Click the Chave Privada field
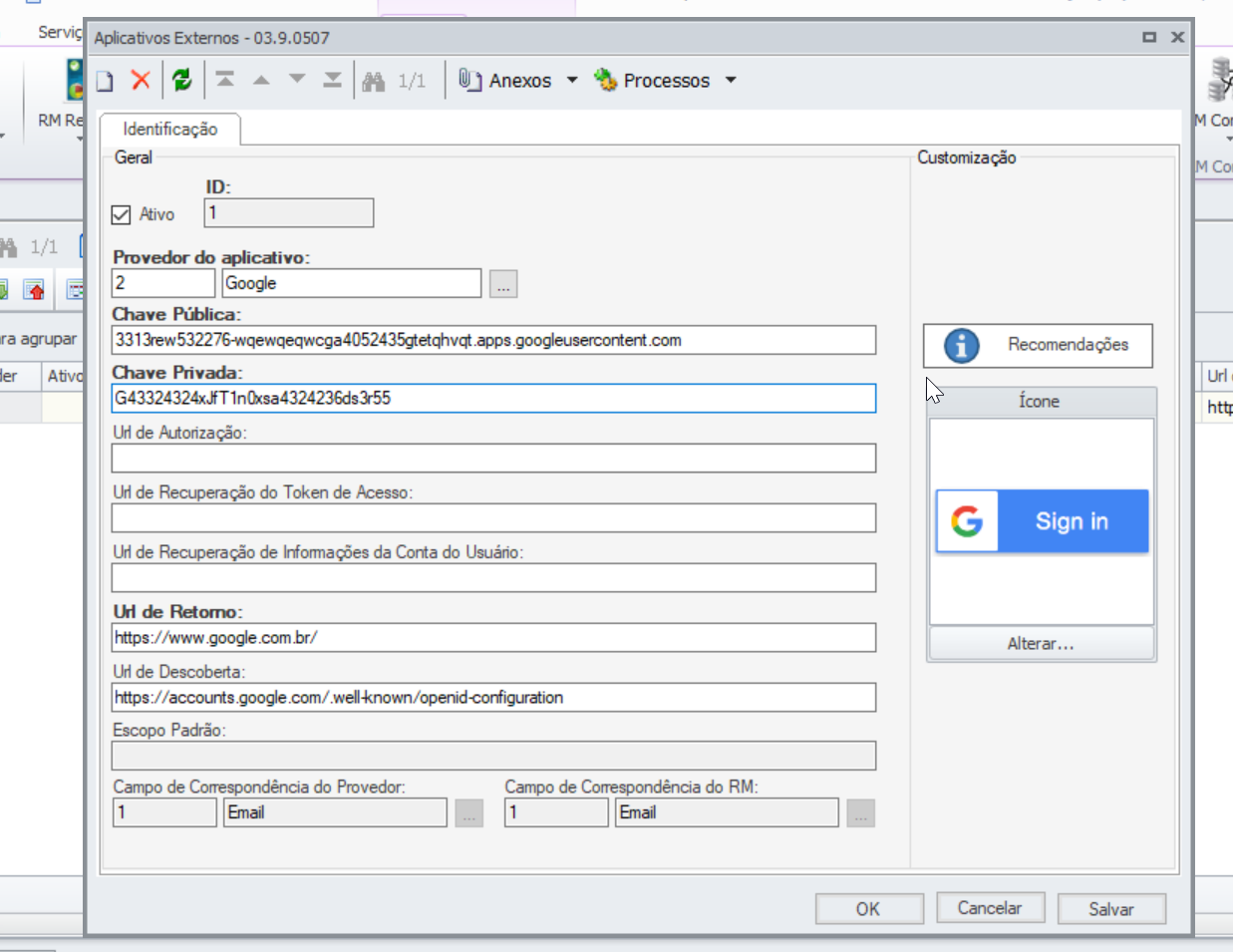This screenshot has width=1233, height=952. pos(493,398)
